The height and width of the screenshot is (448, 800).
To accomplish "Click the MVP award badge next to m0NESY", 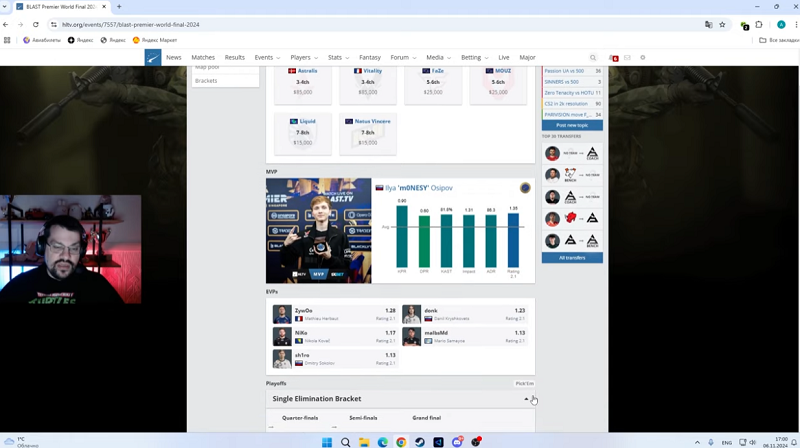I will click(x=525, y=188).
